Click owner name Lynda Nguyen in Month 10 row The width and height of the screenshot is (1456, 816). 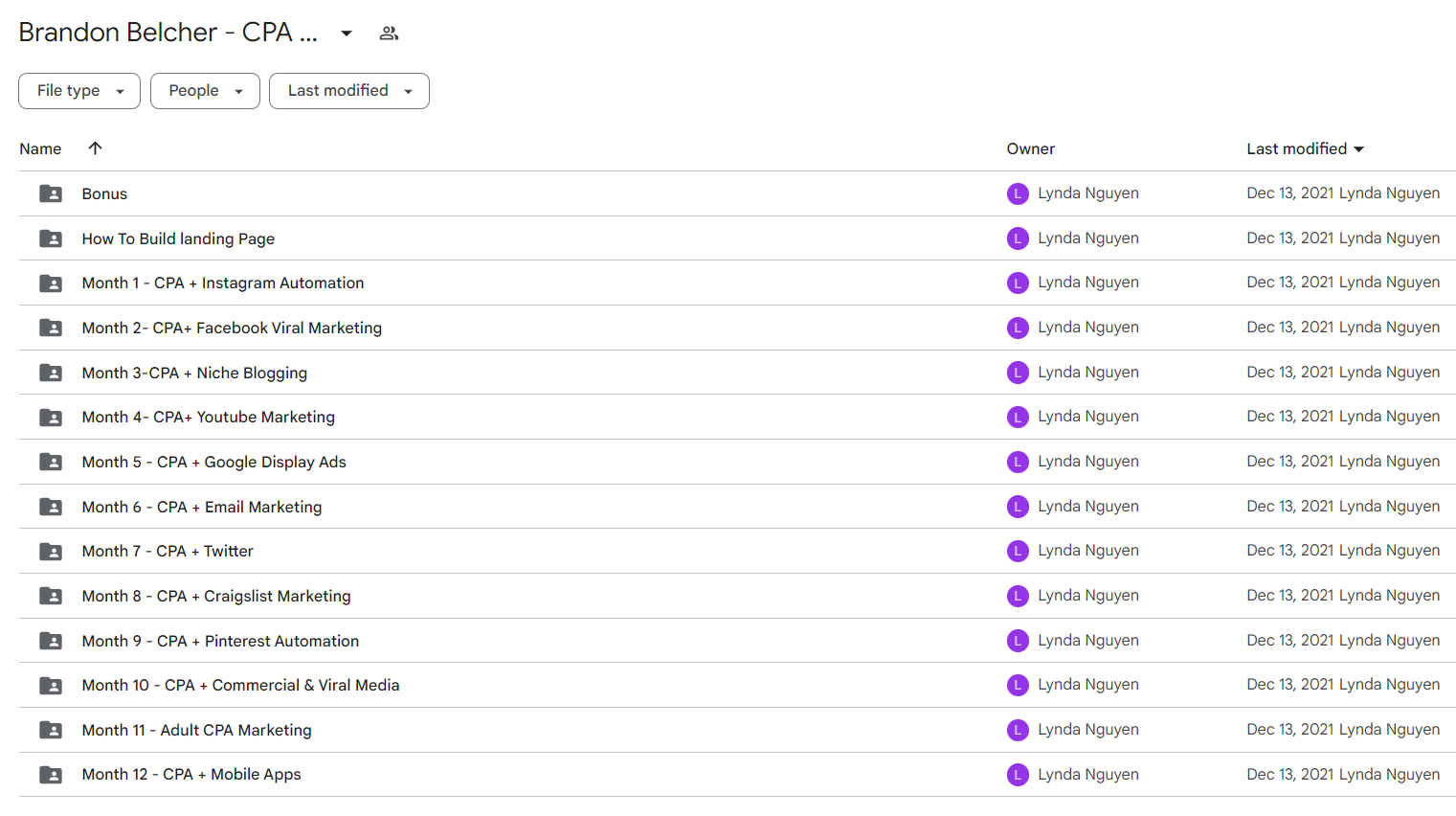pos(1088,685)
